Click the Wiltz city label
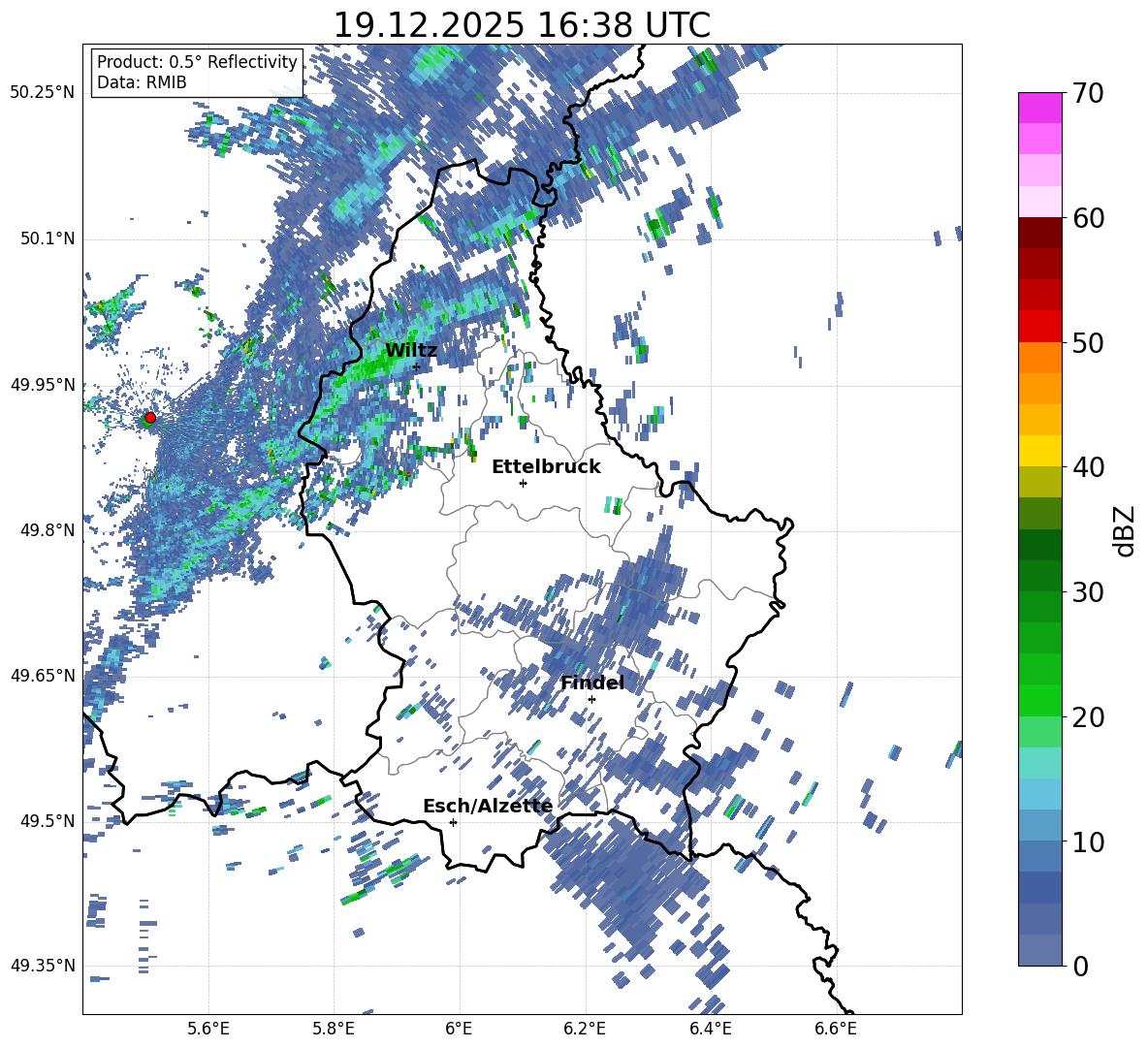This screenshot has width=1148, height=1048. coord(411,350)
